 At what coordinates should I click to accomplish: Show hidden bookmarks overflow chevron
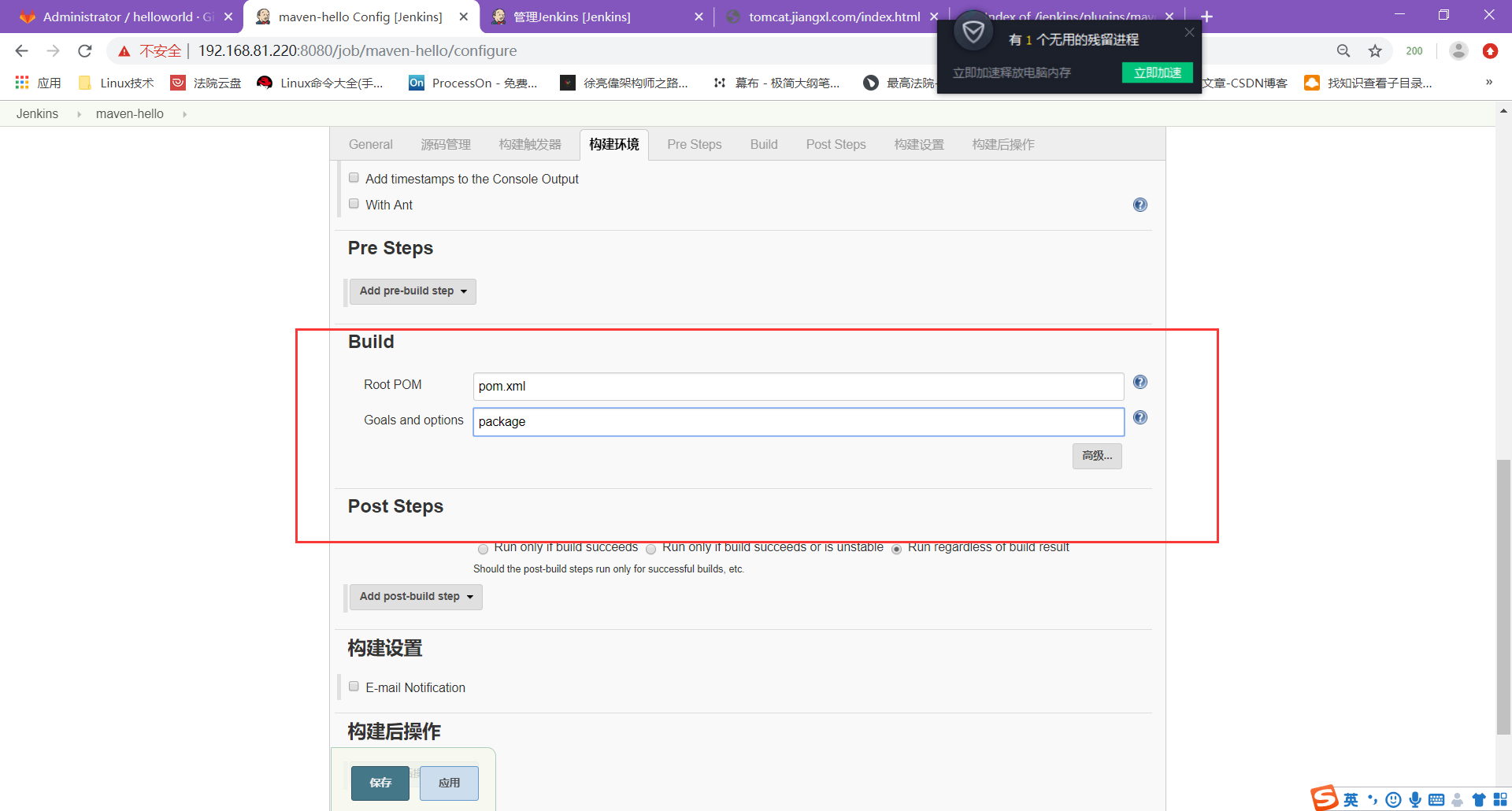(x=1489, y=83)
